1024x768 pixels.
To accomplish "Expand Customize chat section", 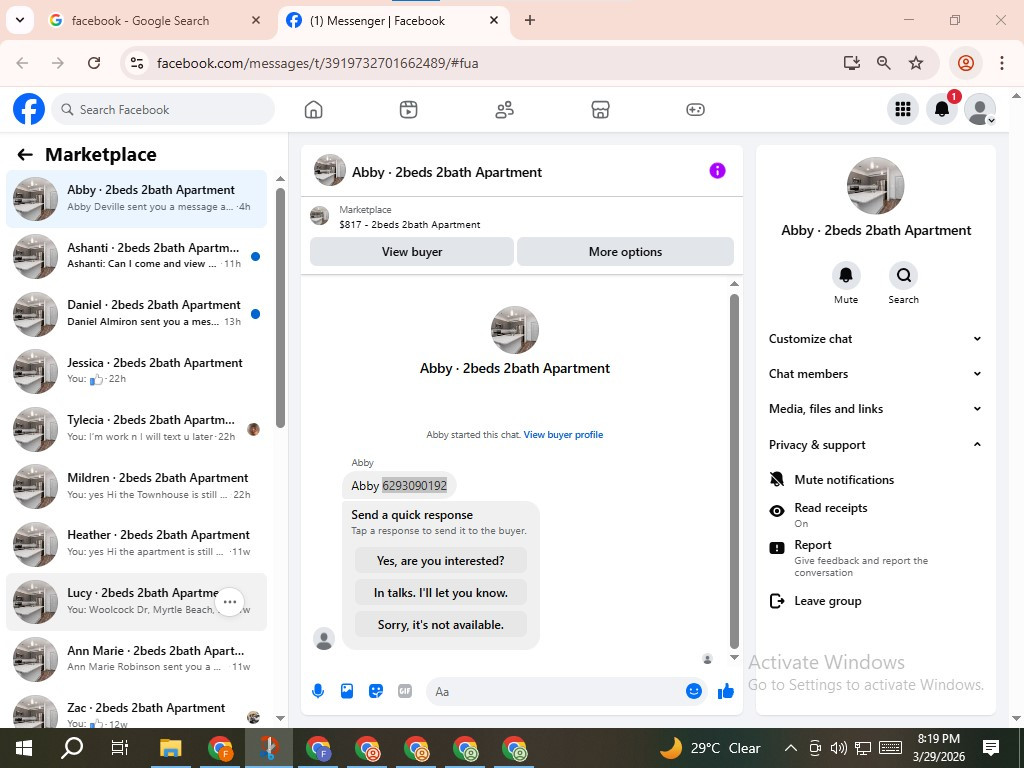I will pyautogui.click(x=875, y=339).
